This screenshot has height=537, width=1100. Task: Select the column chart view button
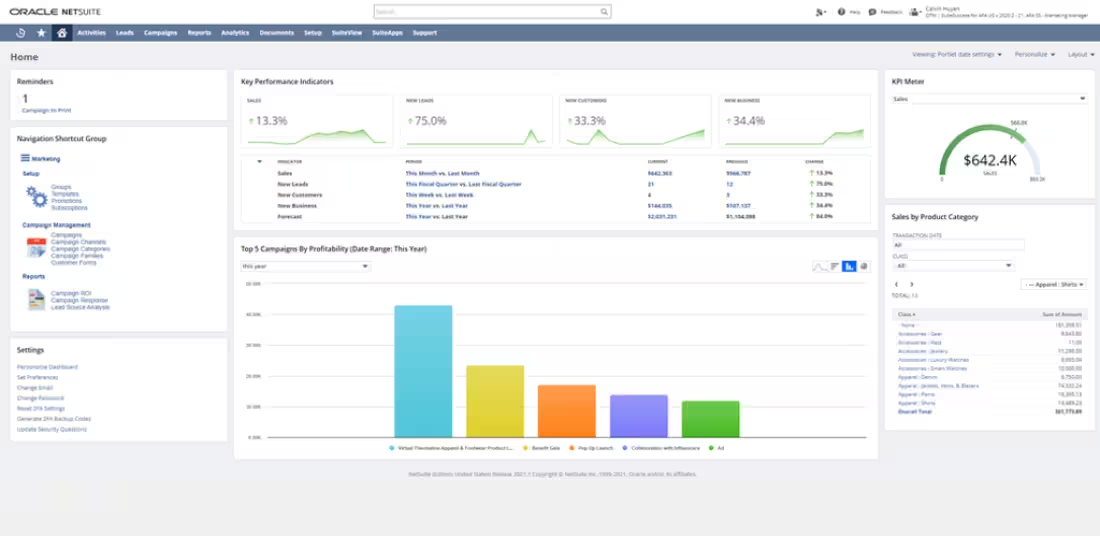[849, 266]
